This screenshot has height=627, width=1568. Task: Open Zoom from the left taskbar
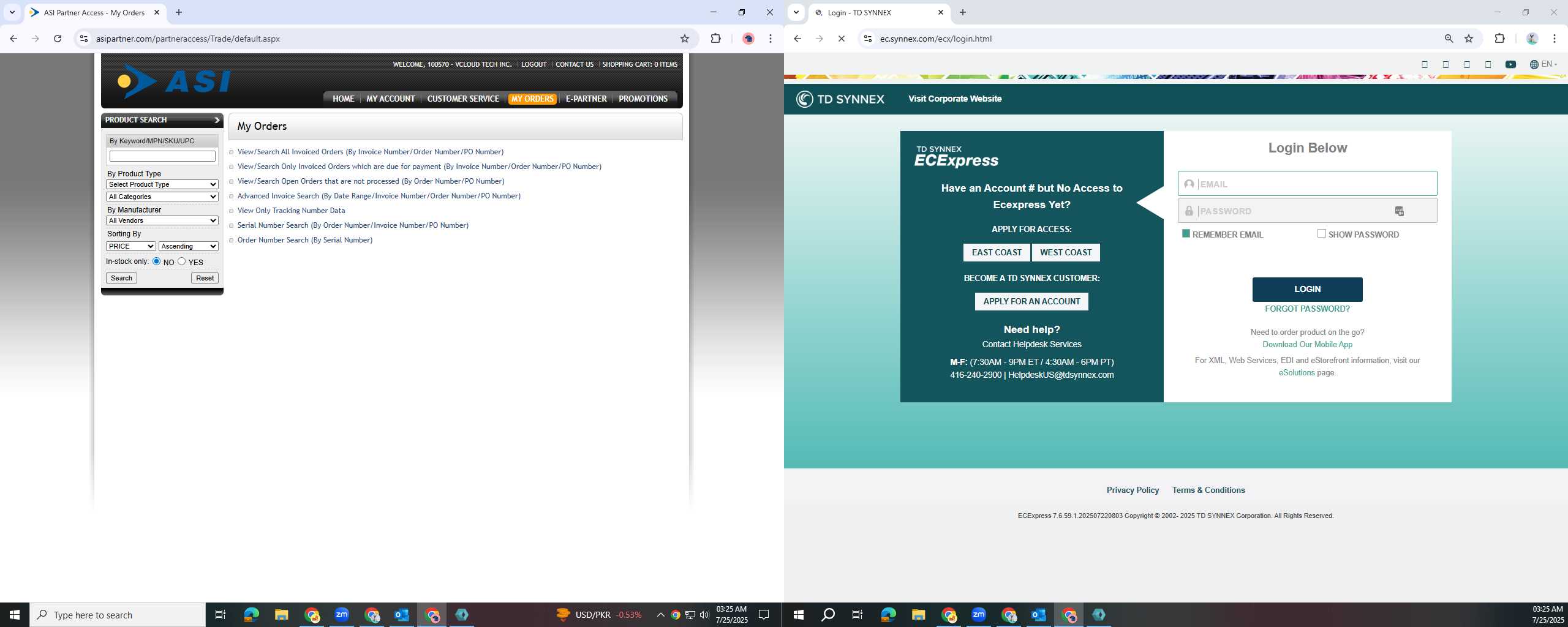342,614
